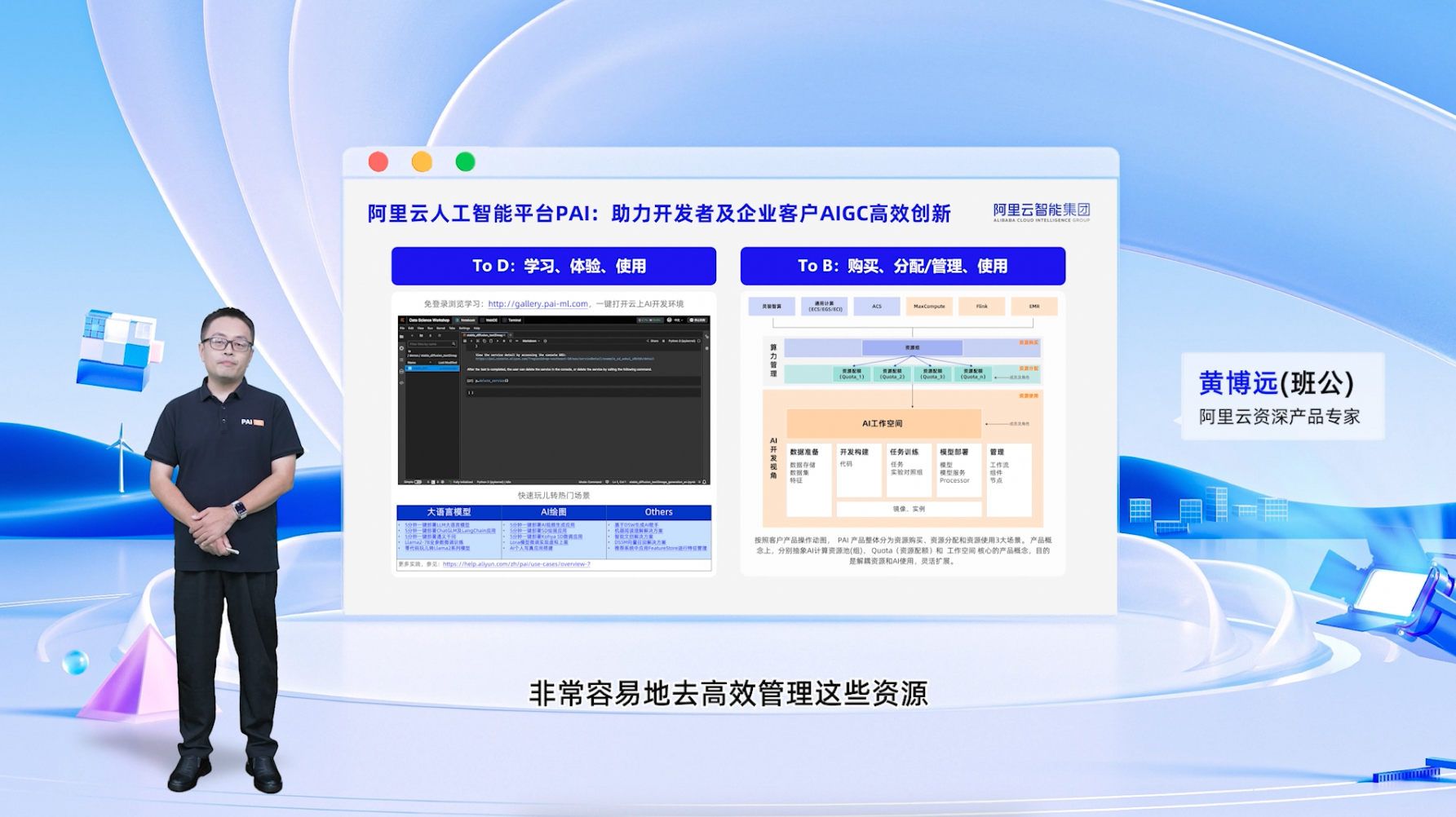Open the help.aliyun.com use-cases overview link
This screenshot has height=817, width=1456.
coord(516,564)
